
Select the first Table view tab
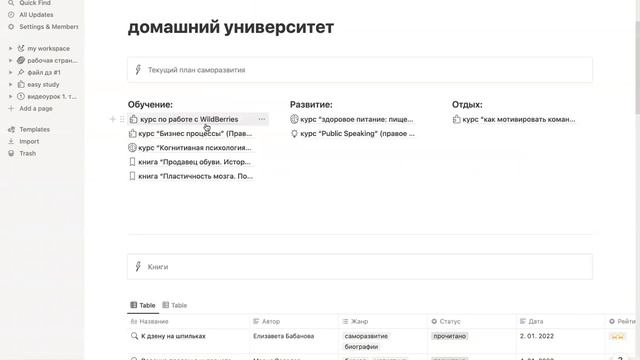point(143,305)
